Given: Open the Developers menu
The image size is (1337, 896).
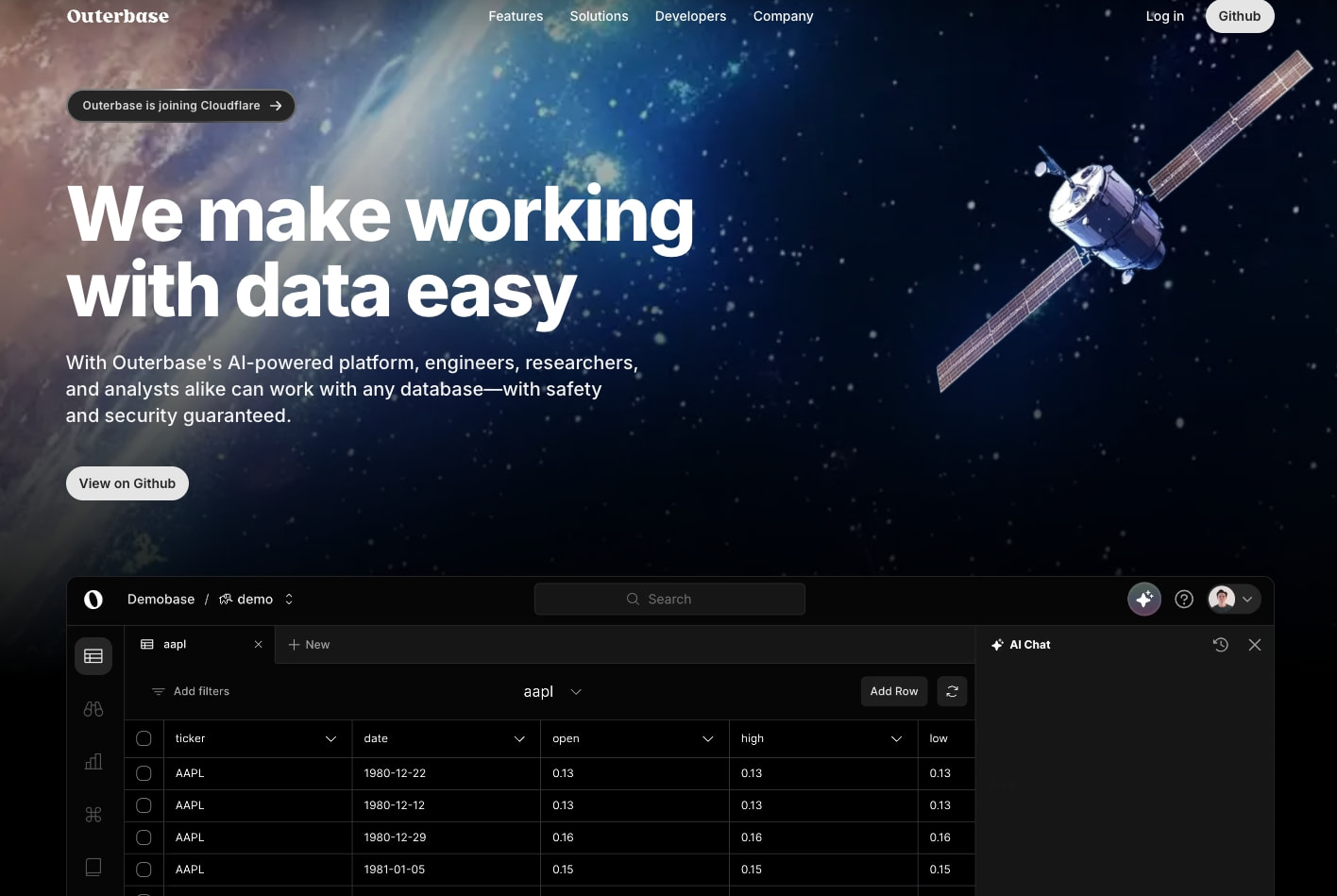Looking at the screenshot, I should tap(690, 16).
